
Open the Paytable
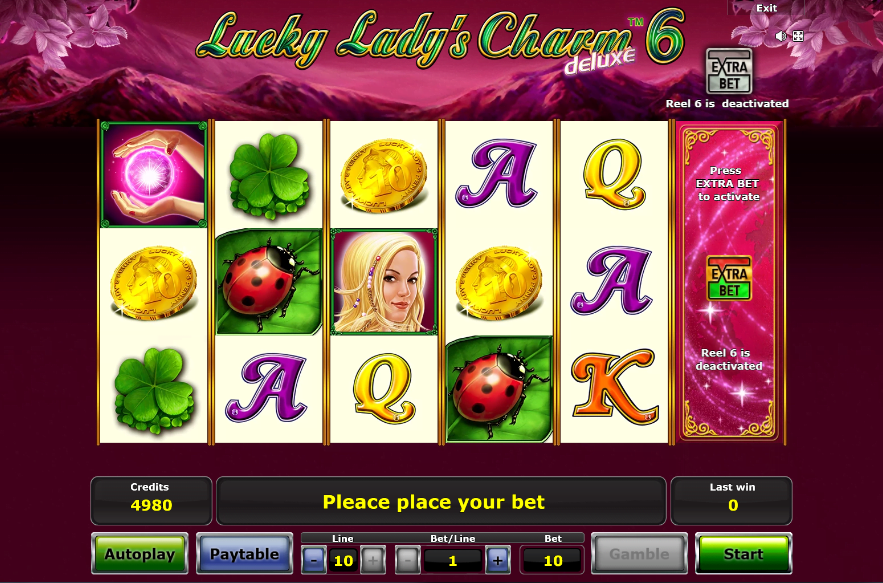point(244,554)
